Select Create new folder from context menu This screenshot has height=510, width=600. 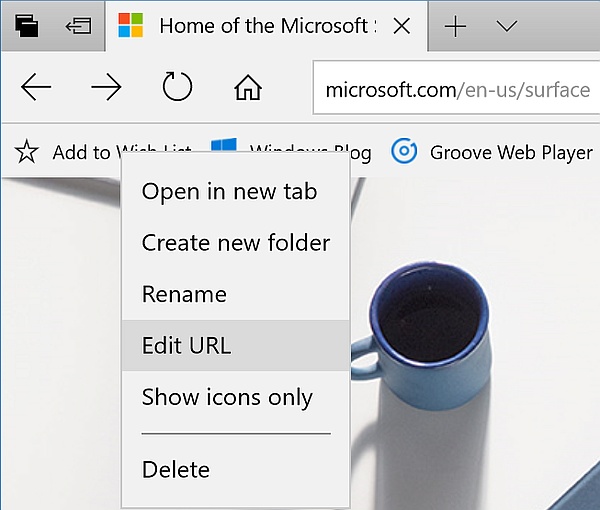(x=235, y=243)
